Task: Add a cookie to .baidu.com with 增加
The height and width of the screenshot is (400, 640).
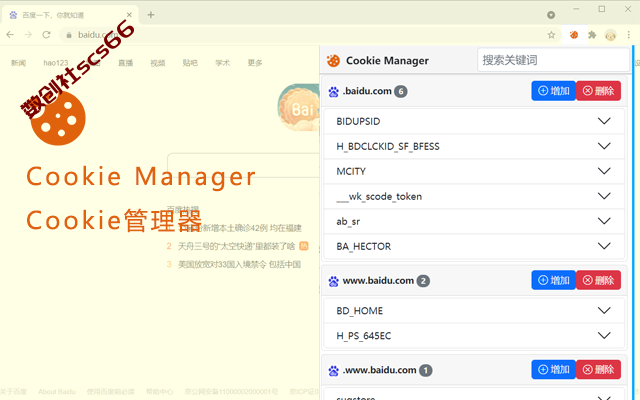Action: (553, 91)
